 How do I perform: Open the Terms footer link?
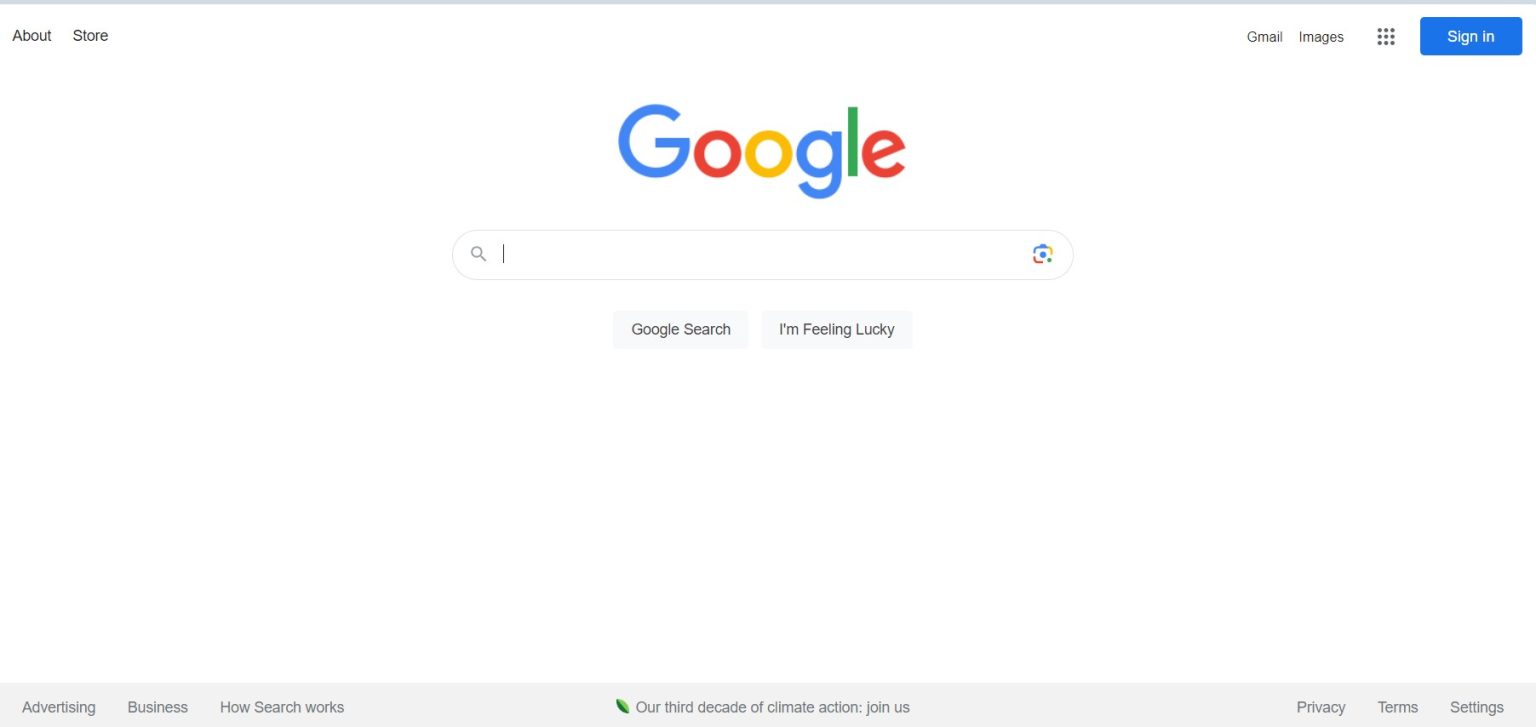click(x=1398, y=707)
